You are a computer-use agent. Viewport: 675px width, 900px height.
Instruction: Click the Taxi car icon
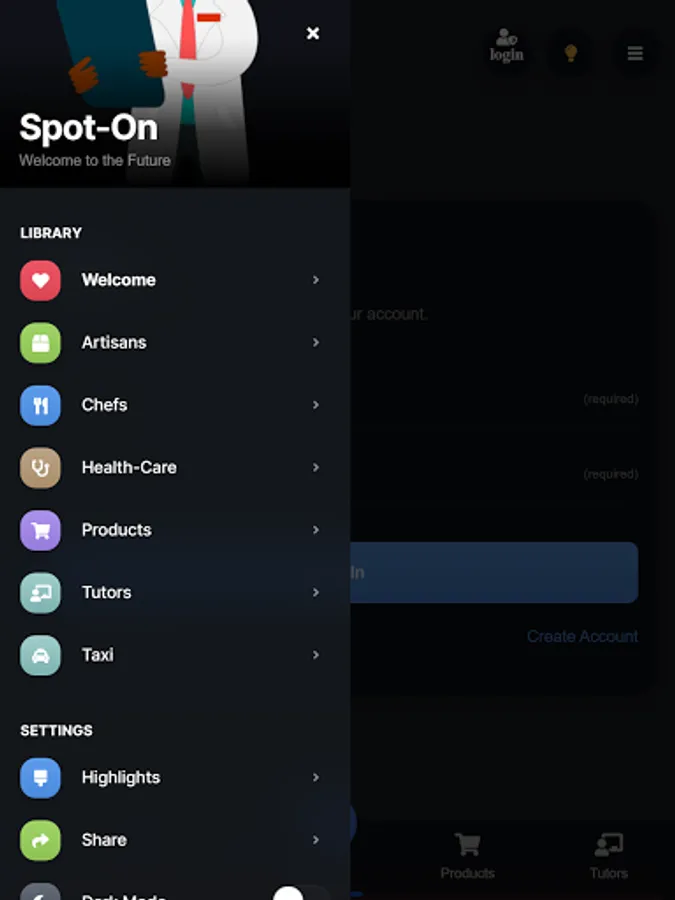coord(40,655)
